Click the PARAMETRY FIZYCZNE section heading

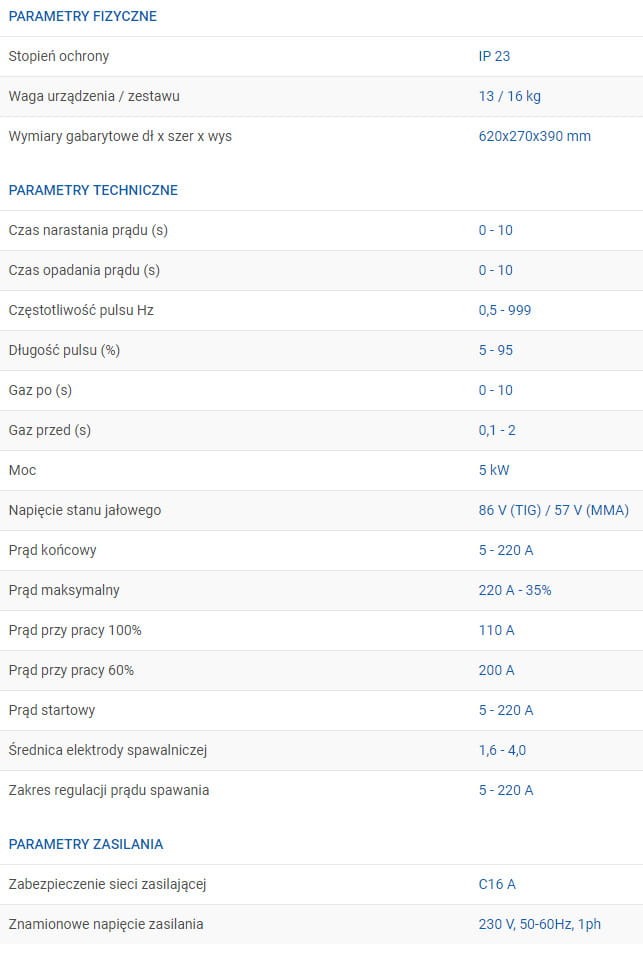pyautogui.click(x=83, y=16)
